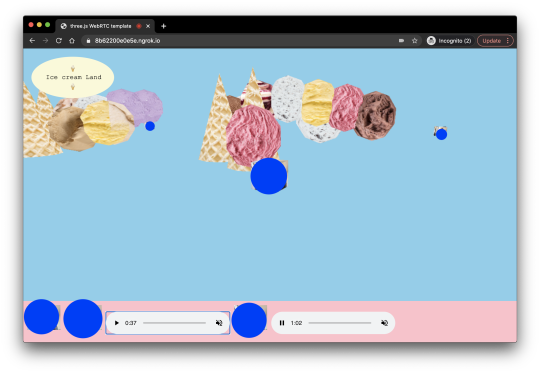Viewport: 540px width, 373px height.
Task: Click the large blue circle avatar in scene
Action: point(269,176)
